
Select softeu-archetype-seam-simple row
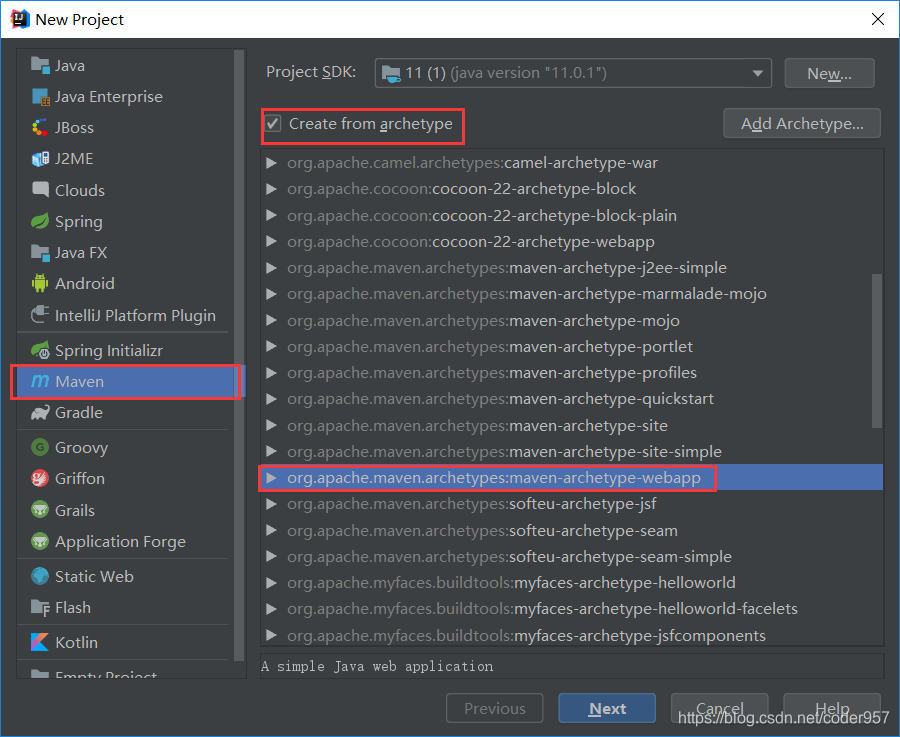click(x=572, y=557)
